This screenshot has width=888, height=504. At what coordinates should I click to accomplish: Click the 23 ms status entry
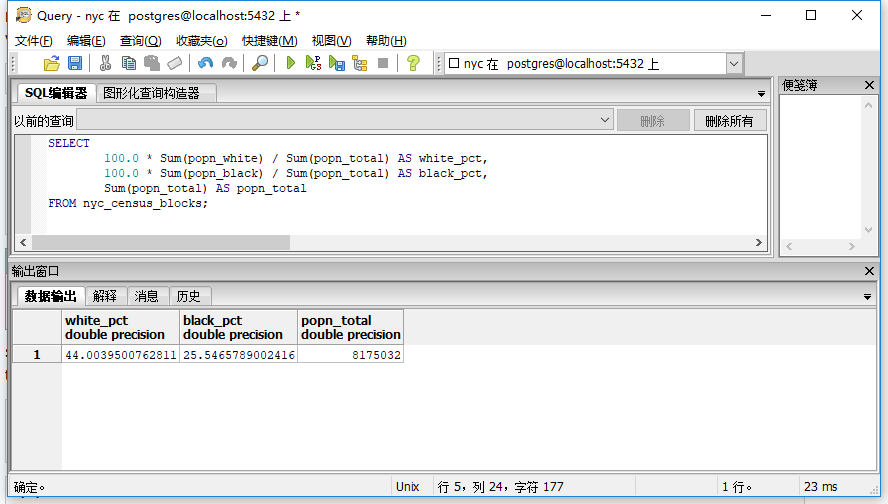(x=821, y=487)
